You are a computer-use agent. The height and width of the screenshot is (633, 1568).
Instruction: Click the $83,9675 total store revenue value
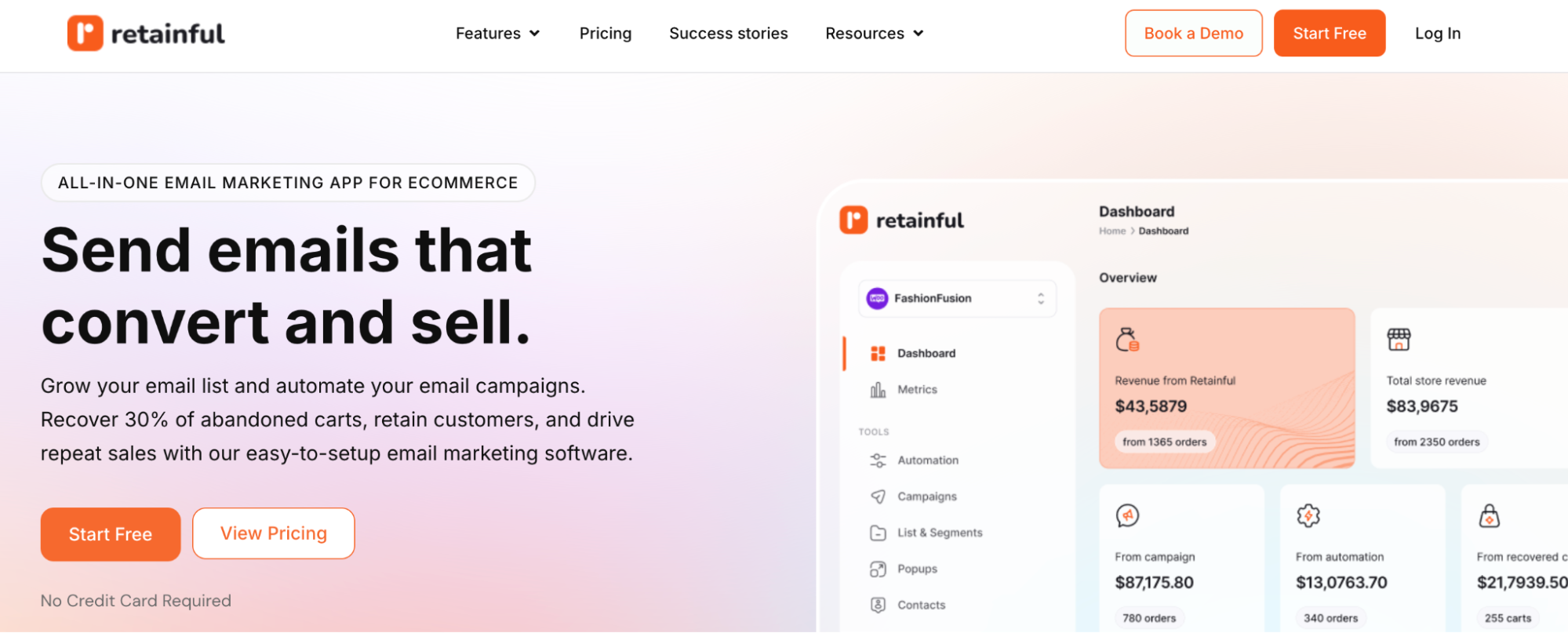pyautogui.click(x=1422, y=406)
